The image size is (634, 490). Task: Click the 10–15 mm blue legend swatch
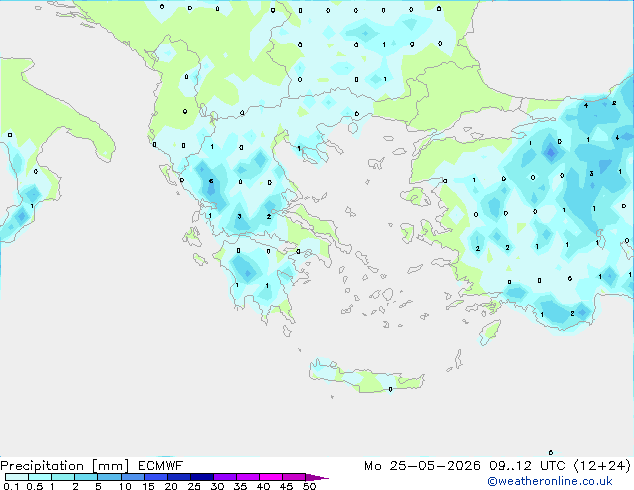(x=132, y=477)
